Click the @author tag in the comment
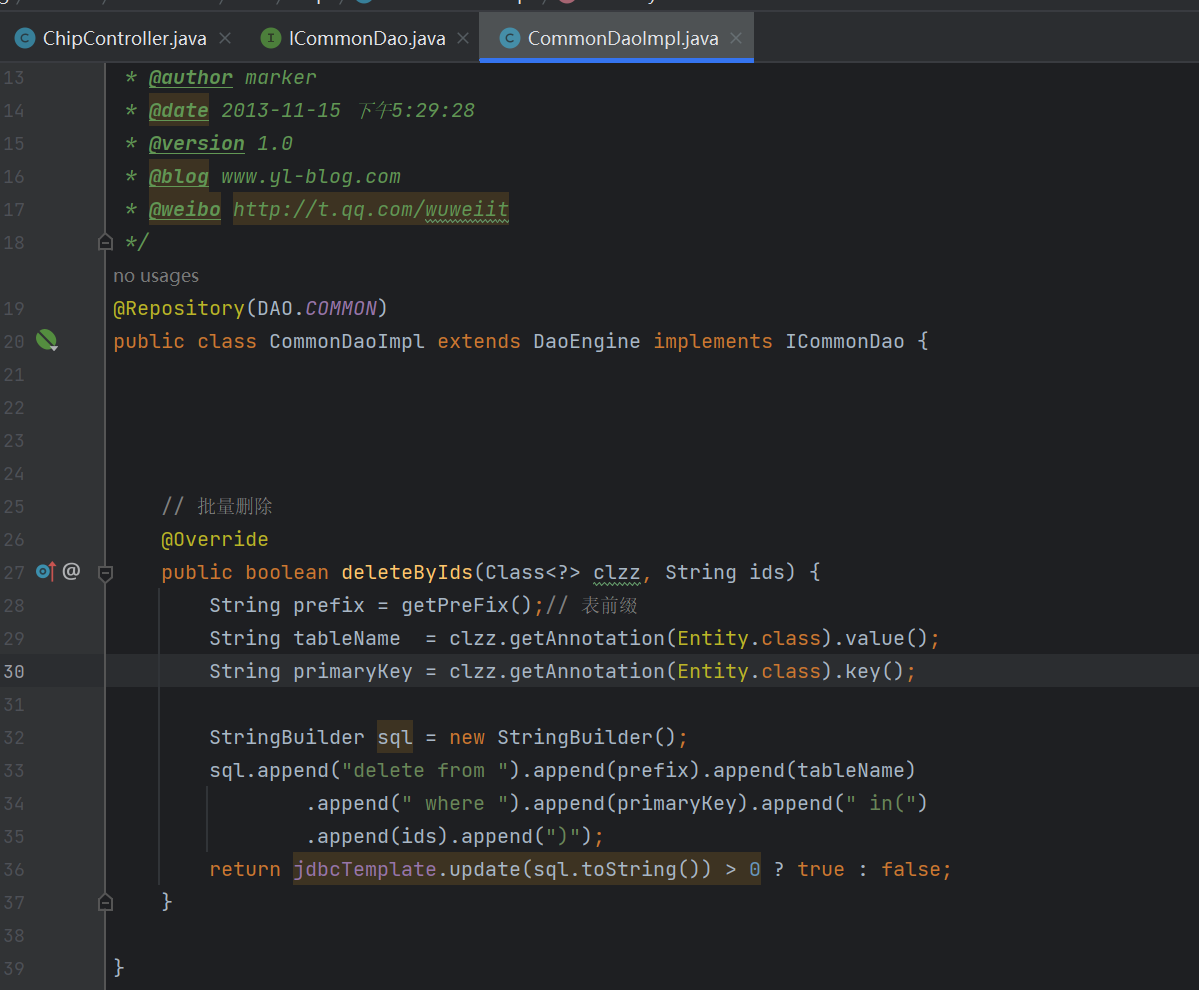Image resolution: width=1199 pixels, height=990 pixels. coord(190,78)
